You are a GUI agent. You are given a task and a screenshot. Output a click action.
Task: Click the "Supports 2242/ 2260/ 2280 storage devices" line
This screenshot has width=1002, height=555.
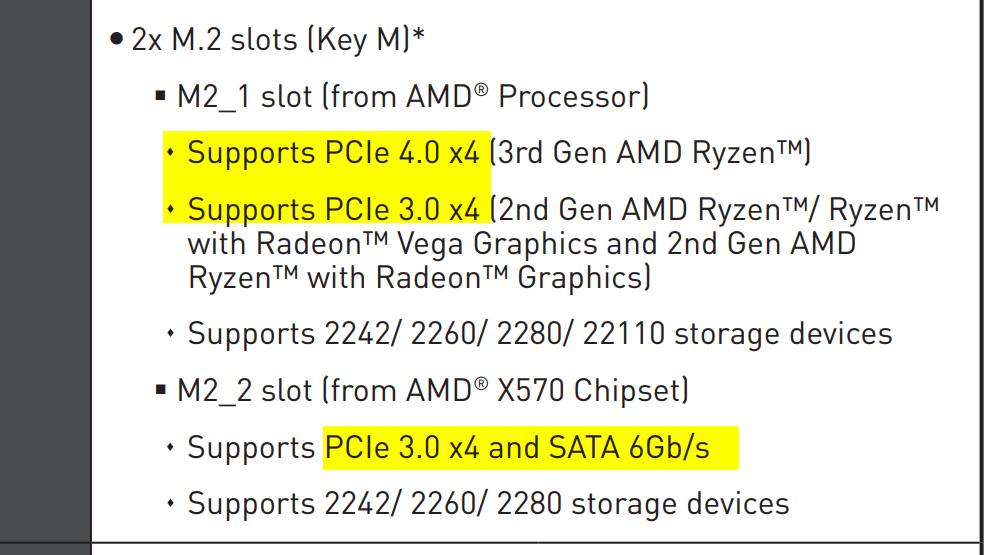488,503
